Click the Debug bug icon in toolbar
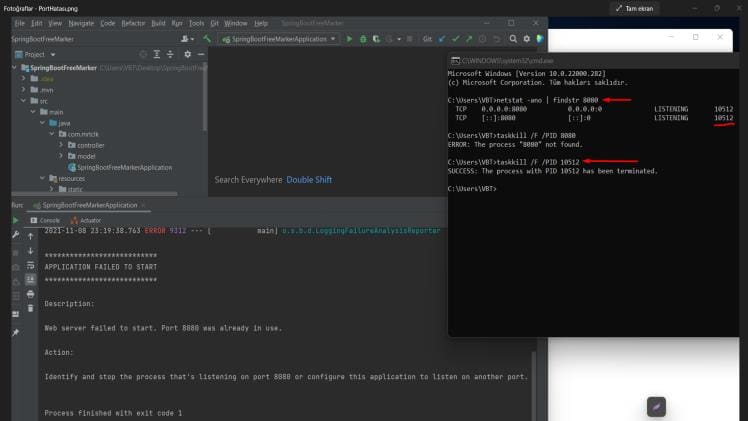The image size is (748, 421). [x=362, y=39]
